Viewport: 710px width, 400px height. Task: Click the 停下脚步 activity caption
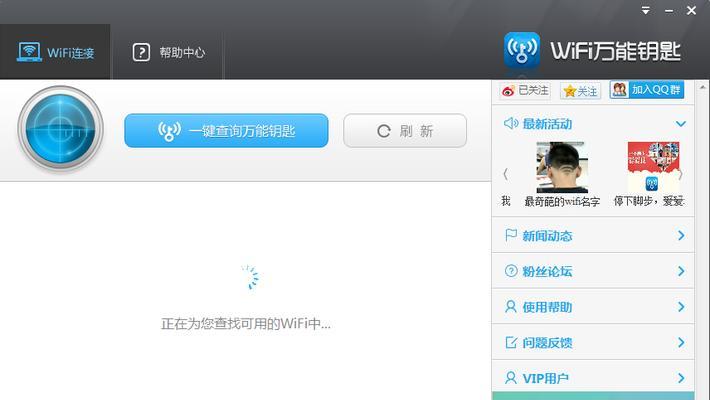click(x=648, y=201)
